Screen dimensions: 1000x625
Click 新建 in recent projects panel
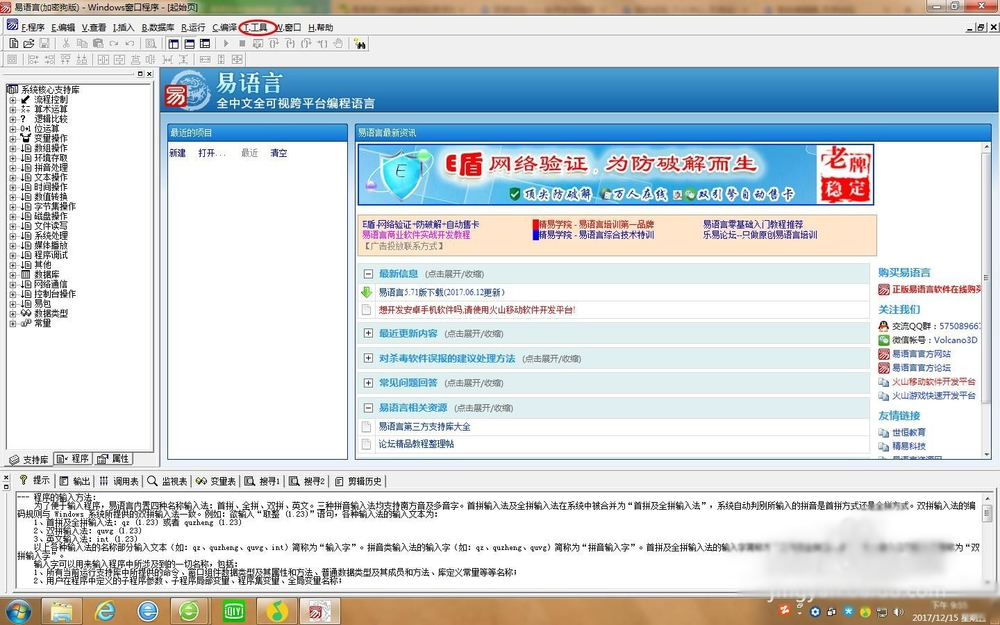(x=177, y=153)
